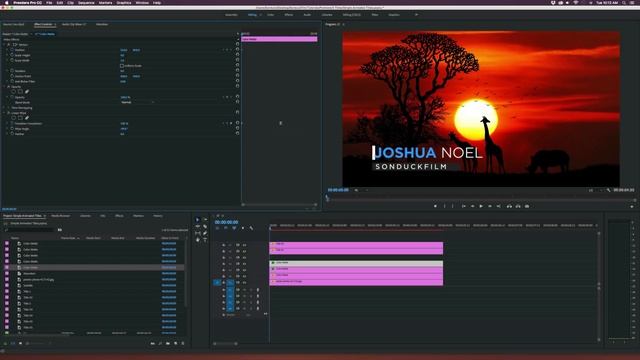Create ellipse mask under Linear Wipe
The image size is (640, 360).
(13, 118)
